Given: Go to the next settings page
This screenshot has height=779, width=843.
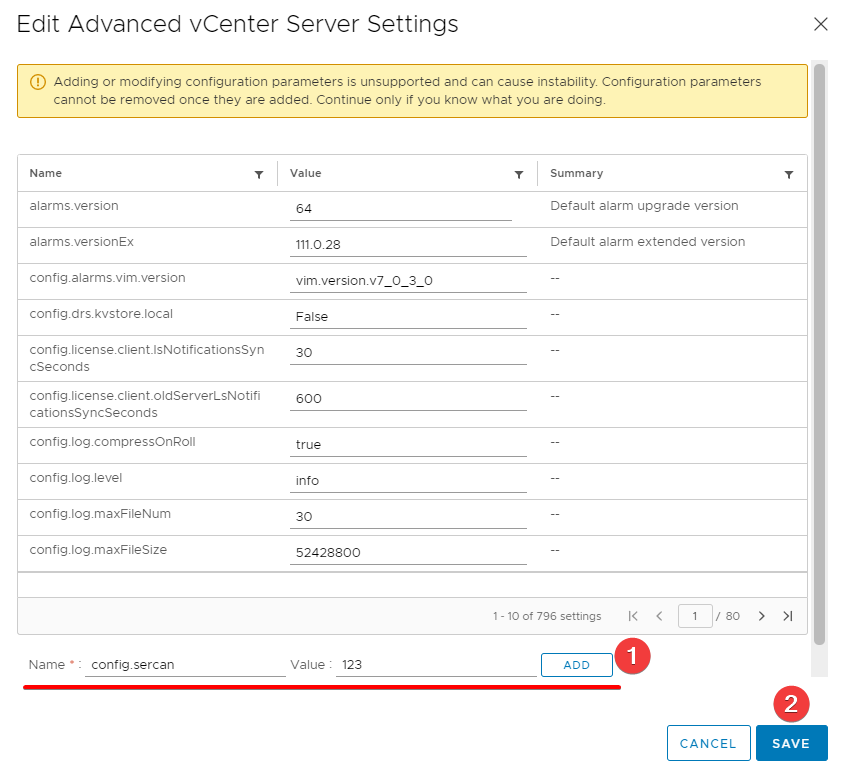Looking at the screenshot, I should point(762,616).
